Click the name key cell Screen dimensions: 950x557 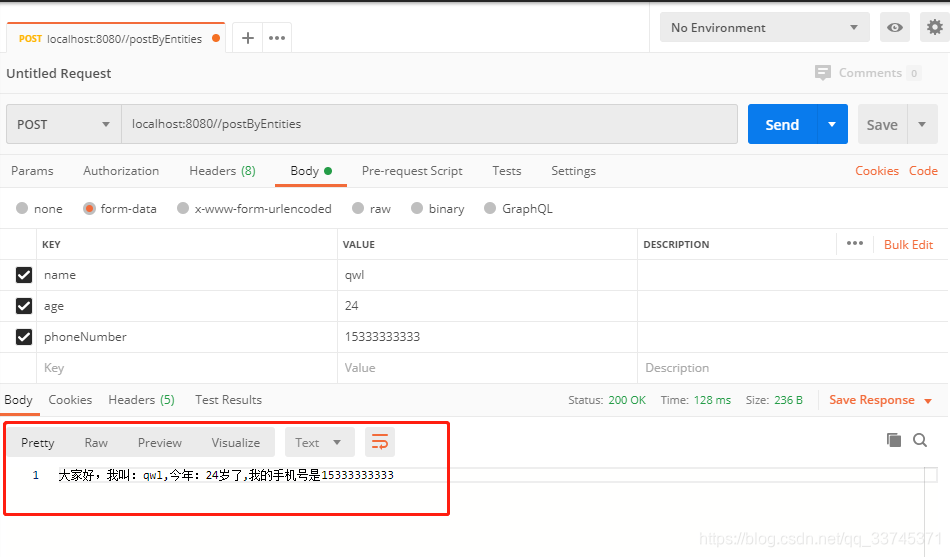tap(187, 275)
